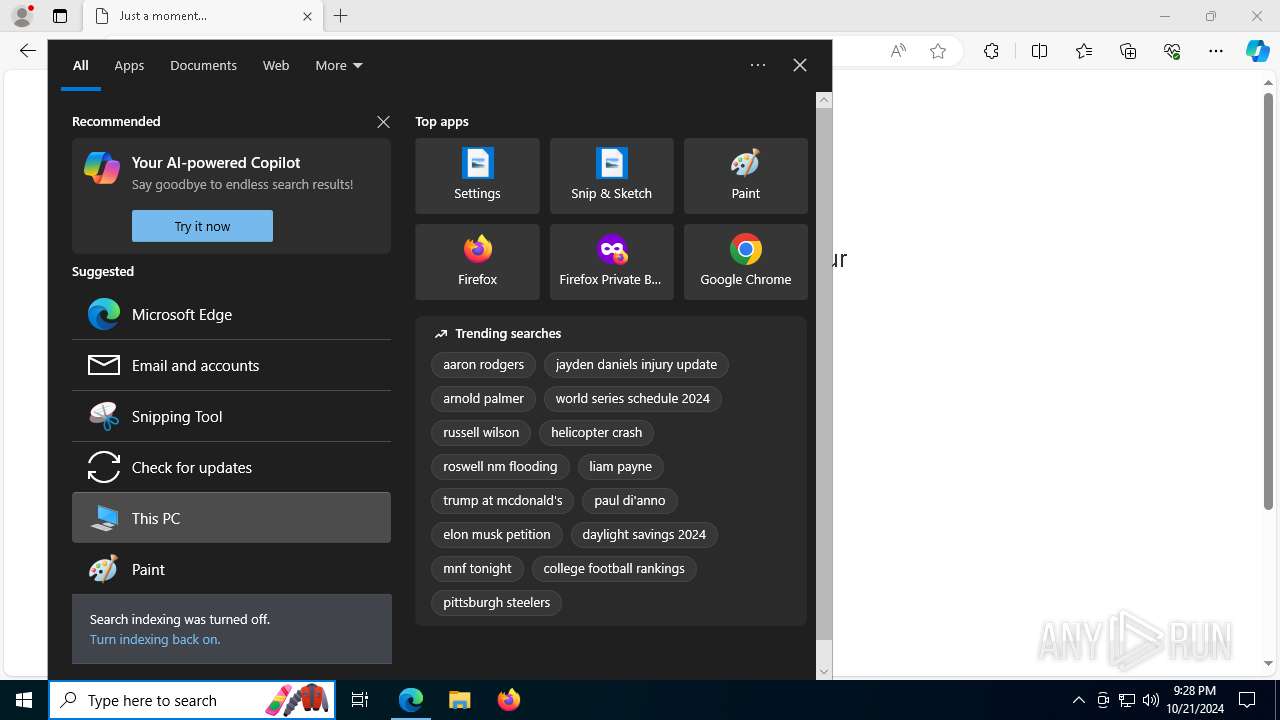This screenshot has height=720, width=1280.
Task: Open Edge Extensions icon in toolbar
Action: [991, 51]
